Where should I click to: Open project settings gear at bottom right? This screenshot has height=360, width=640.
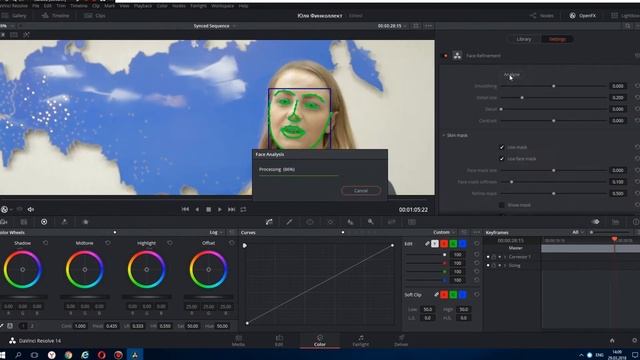click(634, 340)
